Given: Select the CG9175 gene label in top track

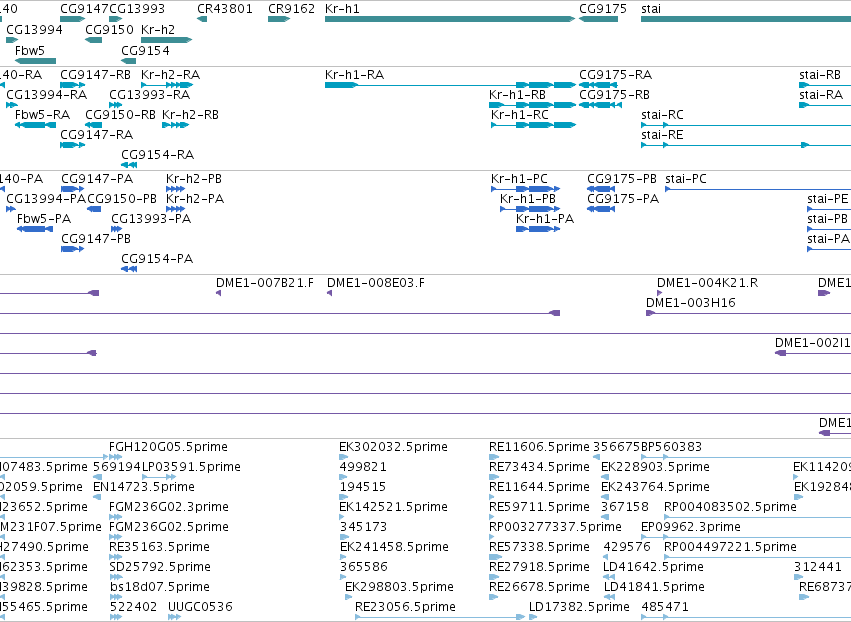Looking at the screenshot, I should pos(603,9).
